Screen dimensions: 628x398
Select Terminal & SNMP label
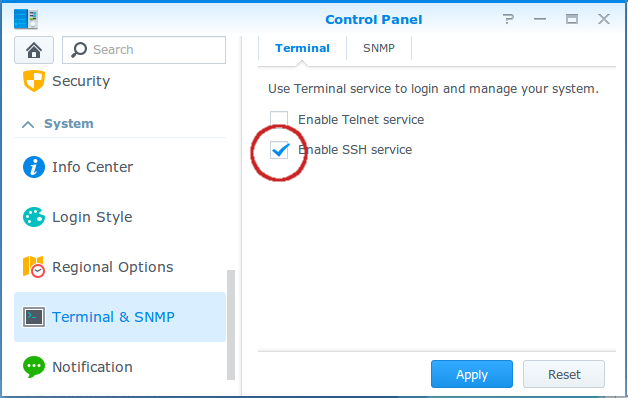[x=113, y=317]
